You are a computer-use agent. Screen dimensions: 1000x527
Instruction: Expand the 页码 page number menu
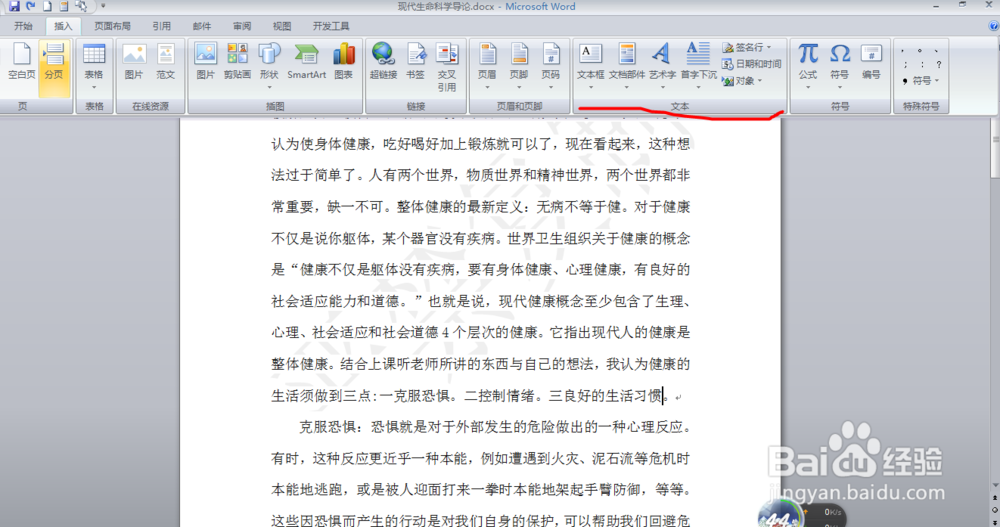pos(551,66)
